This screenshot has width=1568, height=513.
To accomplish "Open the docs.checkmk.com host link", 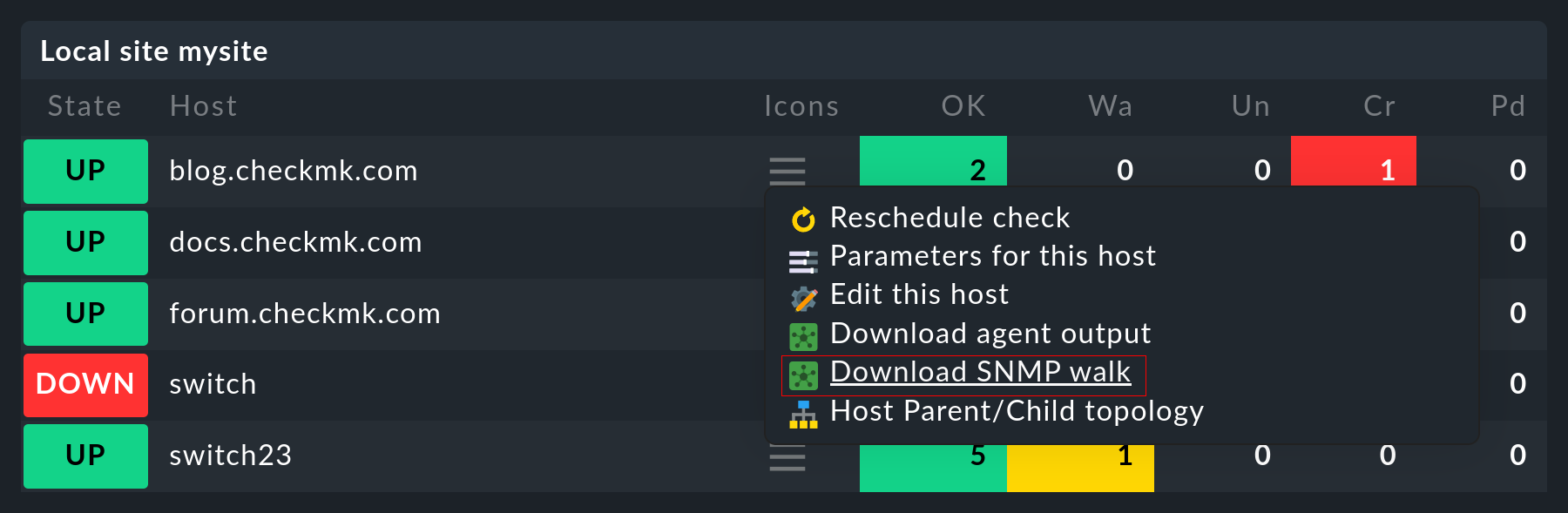I will (295, 242).
